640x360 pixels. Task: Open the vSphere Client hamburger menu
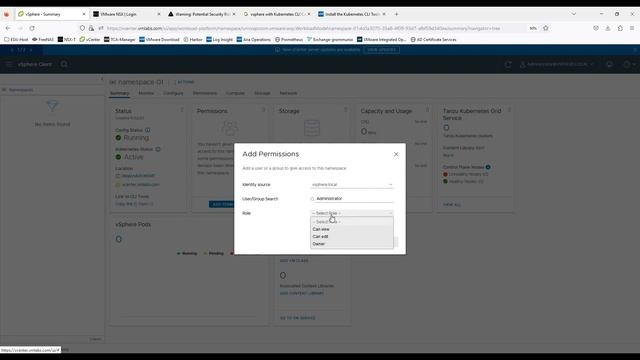point(9,64)
